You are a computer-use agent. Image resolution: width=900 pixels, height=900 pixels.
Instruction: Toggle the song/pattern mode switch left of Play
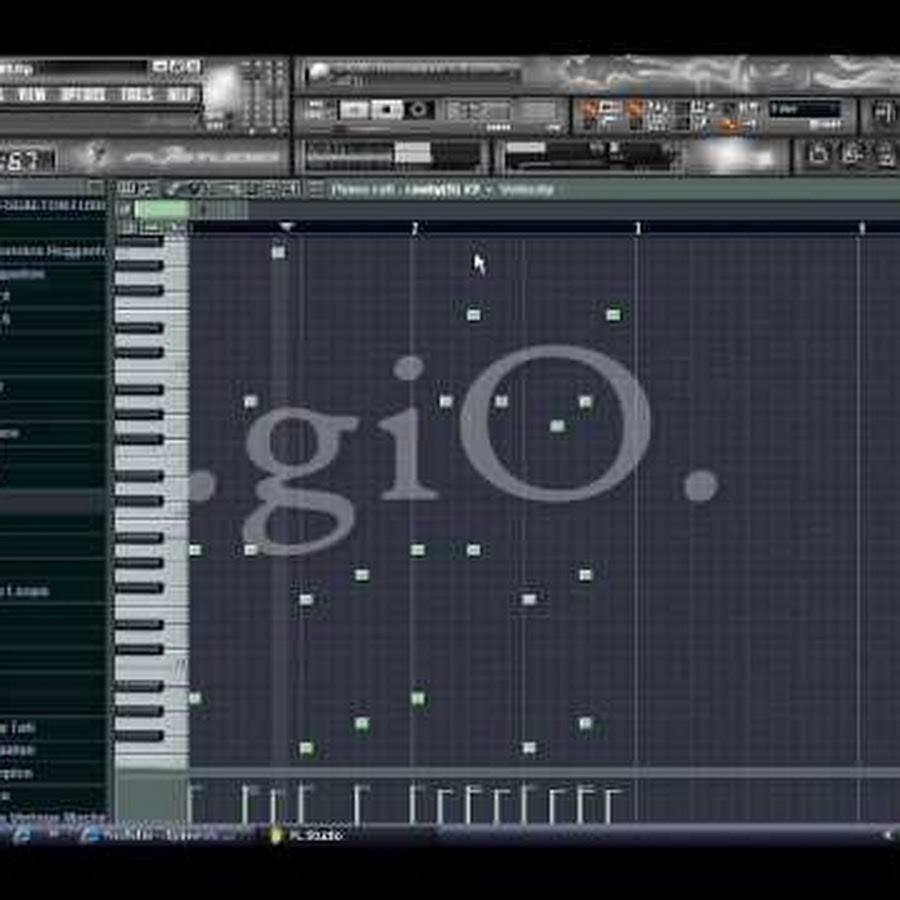click(318, 109)
